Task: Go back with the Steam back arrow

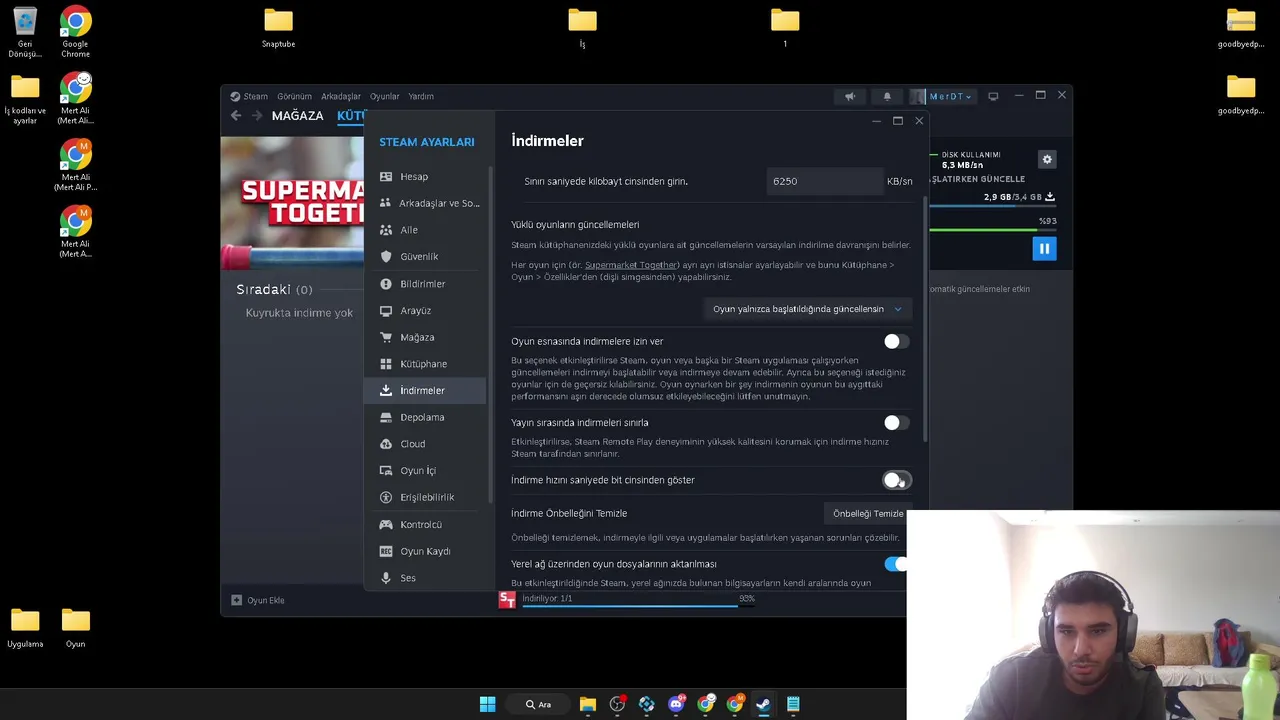Action: [236, 116]
